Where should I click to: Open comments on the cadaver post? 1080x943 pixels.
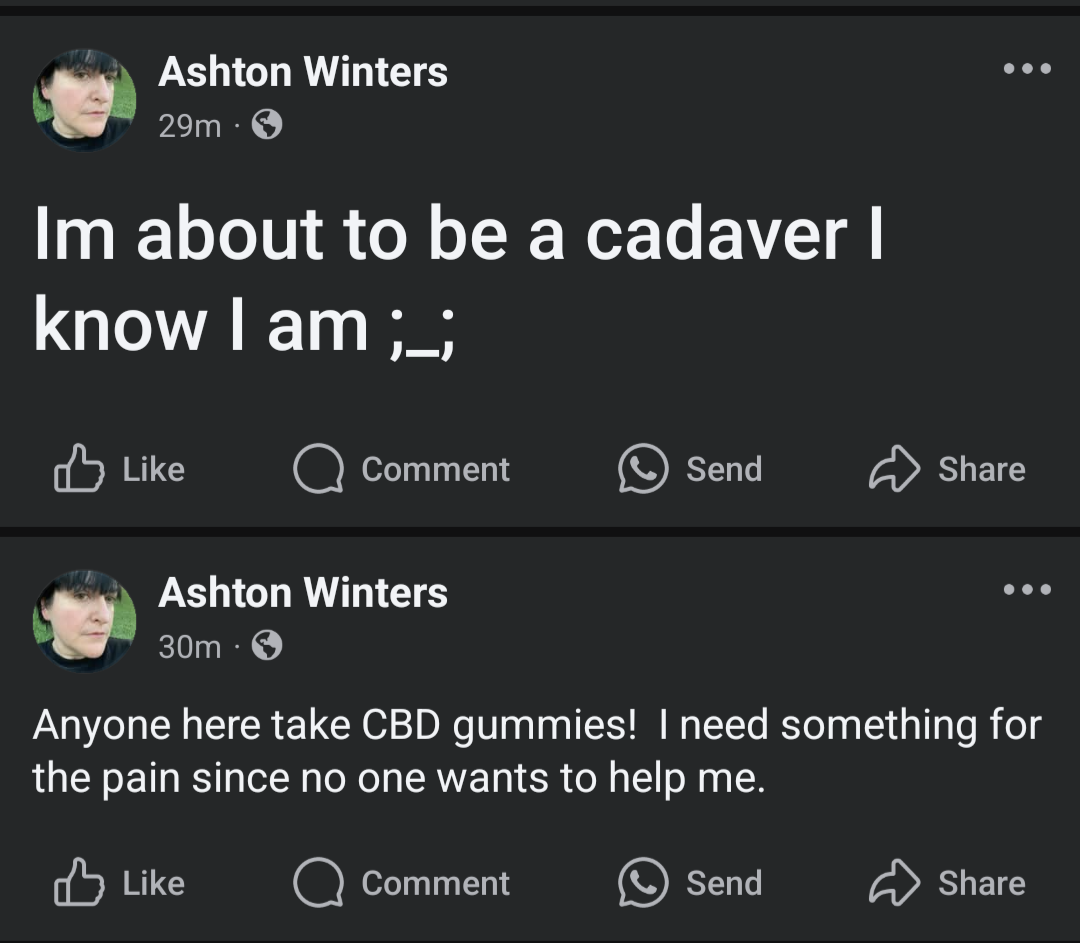point(401,469)
